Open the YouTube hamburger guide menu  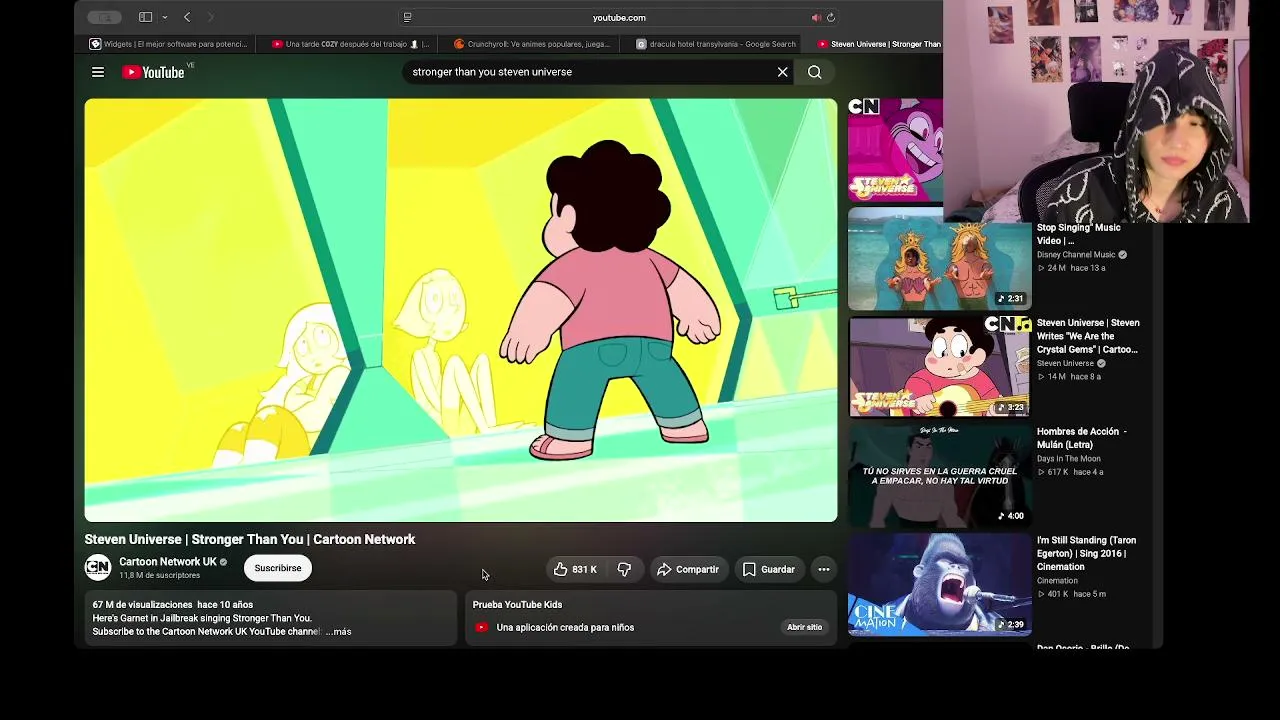pyautogui.click(x=98, y=72)
